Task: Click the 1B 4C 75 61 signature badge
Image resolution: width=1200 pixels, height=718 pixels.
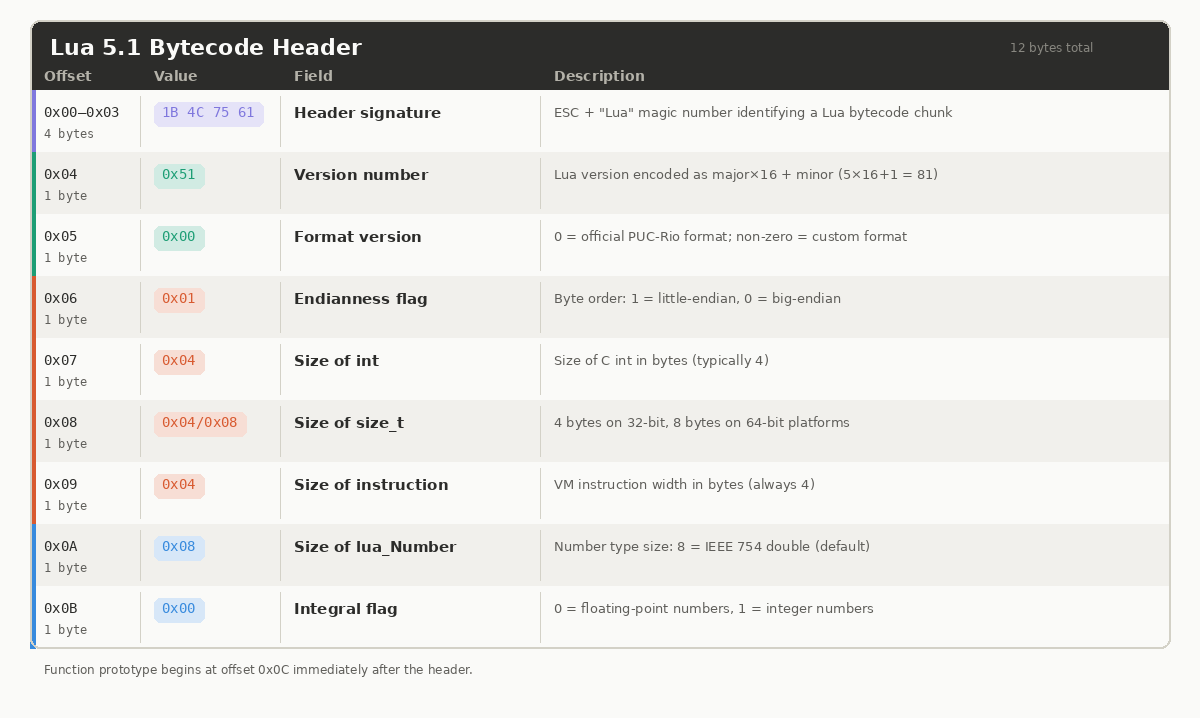Action: [x=208, y=112]
